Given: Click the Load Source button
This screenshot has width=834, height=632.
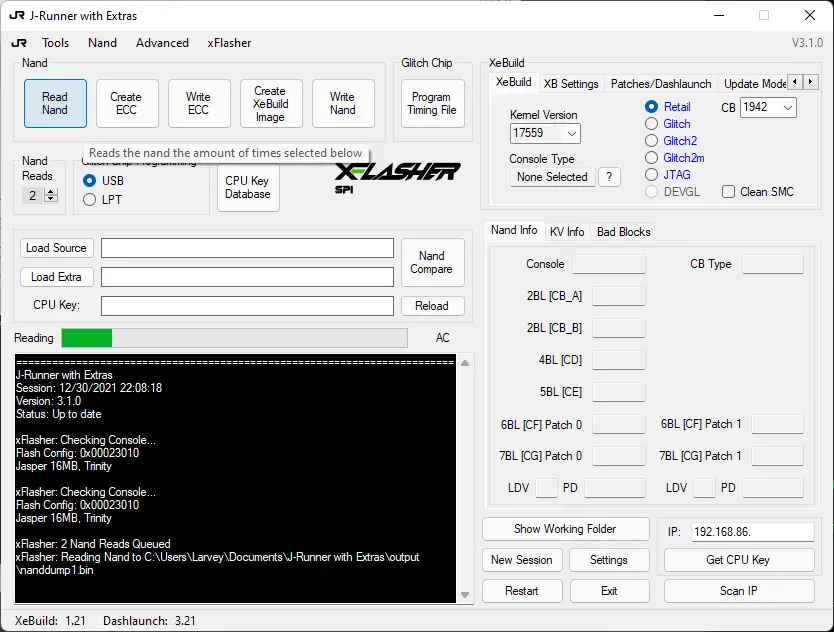Looking at the screenshot, I should point(56,248).
